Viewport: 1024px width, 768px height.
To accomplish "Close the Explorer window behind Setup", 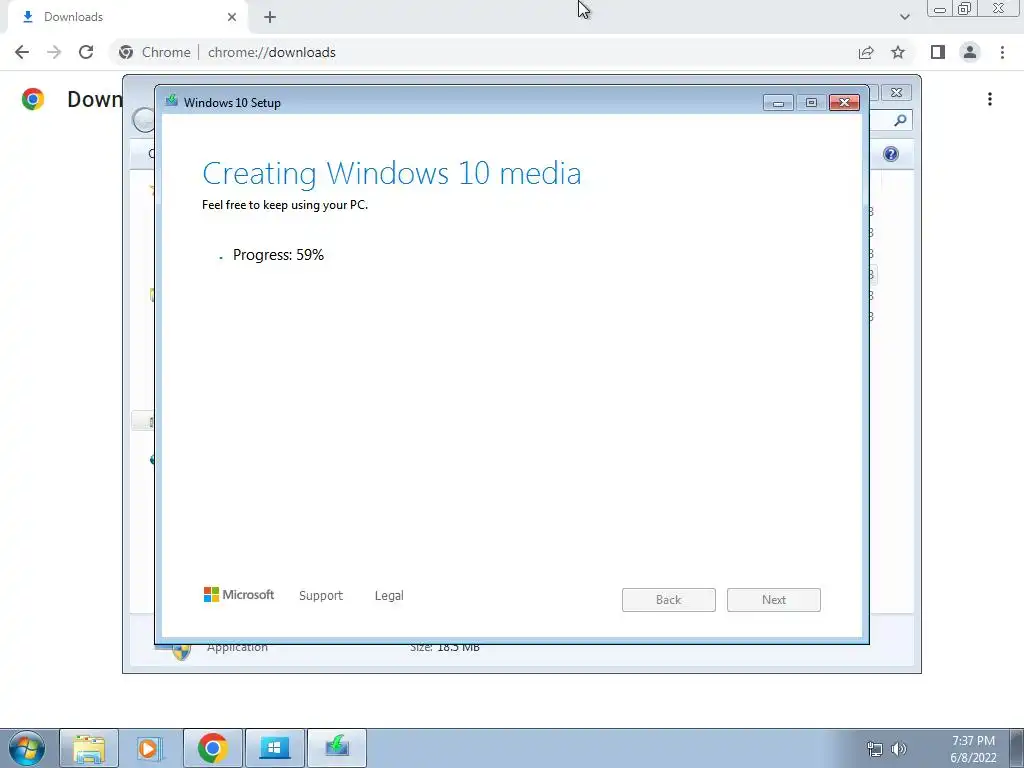I will pyautogui.click(x=896, y=93).
